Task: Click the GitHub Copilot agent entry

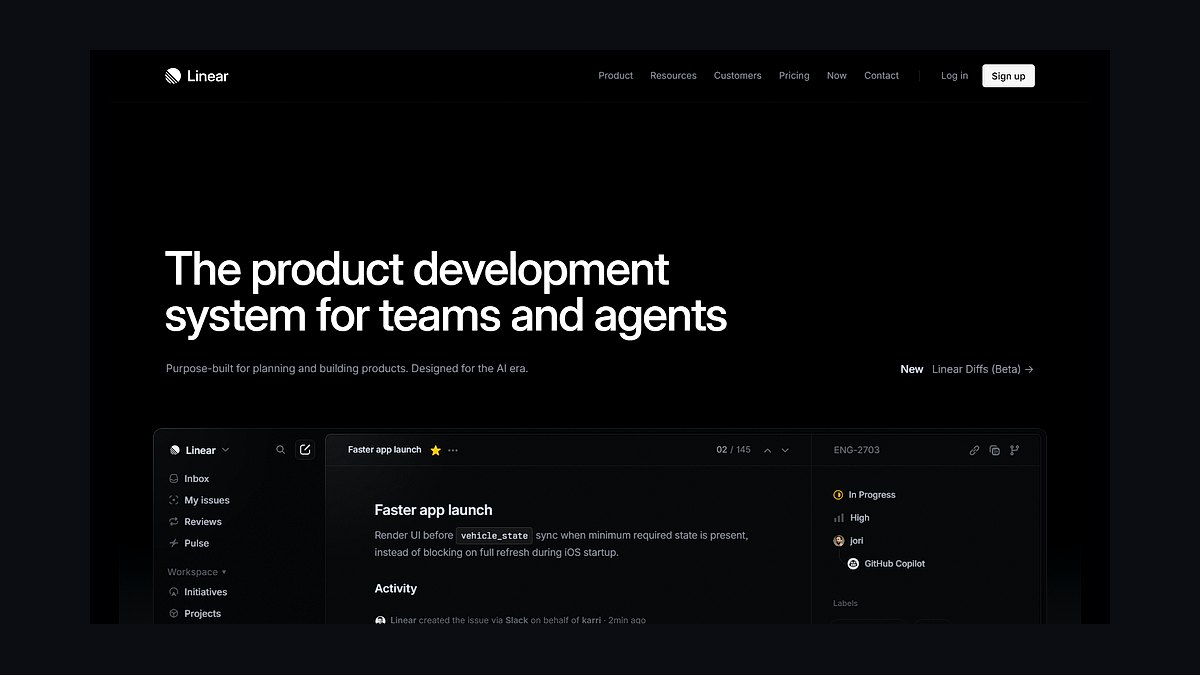Action: click(886, 564)
